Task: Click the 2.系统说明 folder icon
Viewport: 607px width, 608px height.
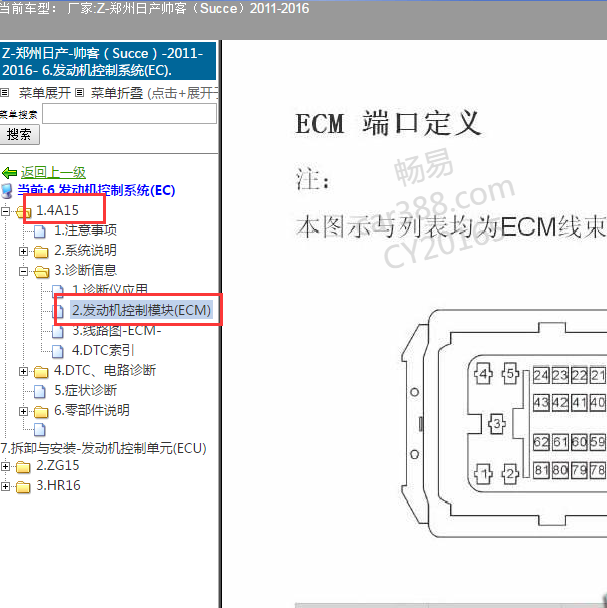Action: pyautogui.click(x=41, y=252)
